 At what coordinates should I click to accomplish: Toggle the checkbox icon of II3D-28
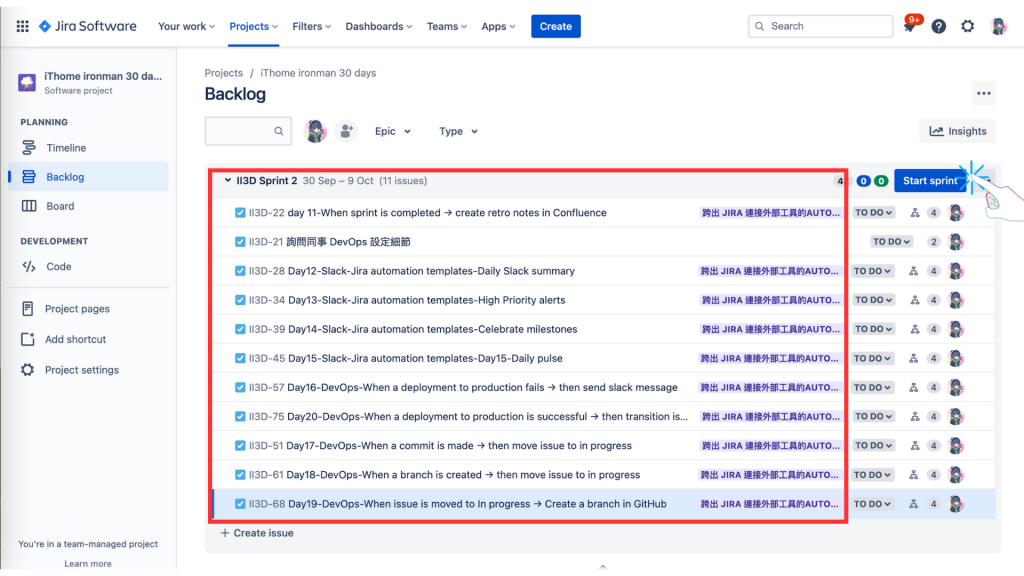[240, 271]
